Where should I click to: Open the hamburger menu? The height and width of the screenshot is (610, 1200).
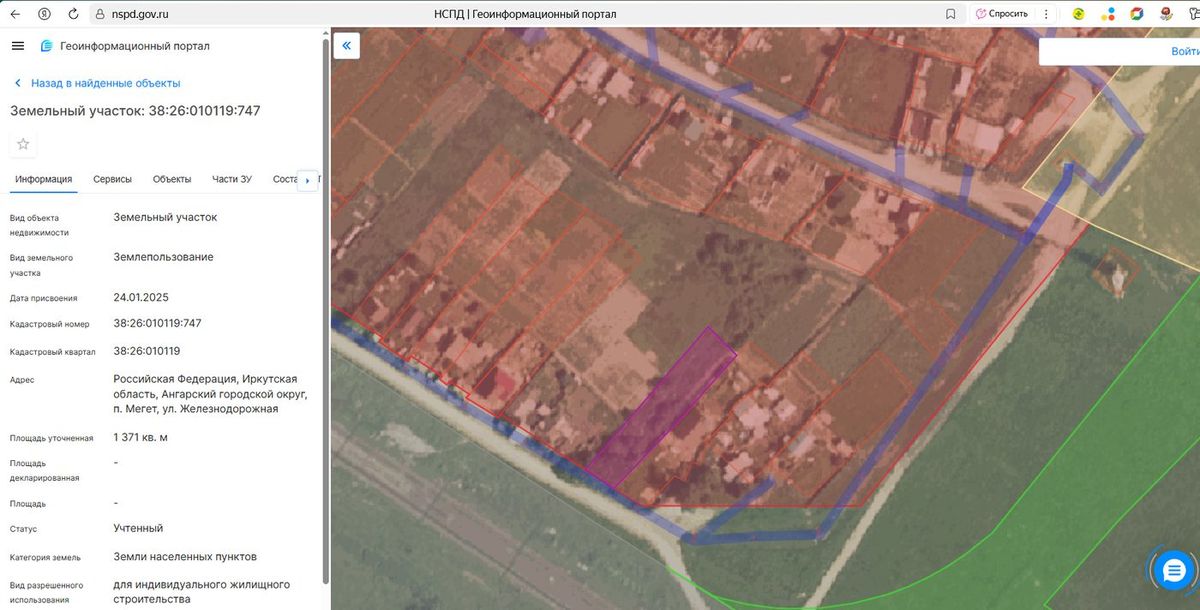pos(18,46)
